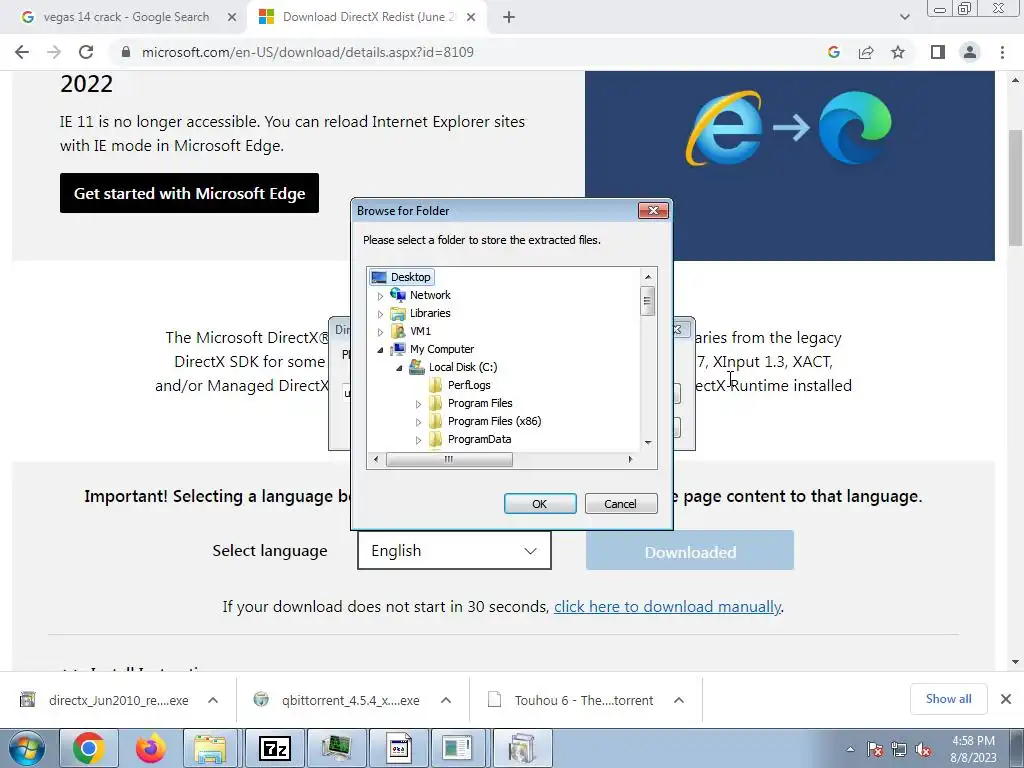
Task: Expand the Network tree node
Action: click(380, 296)
